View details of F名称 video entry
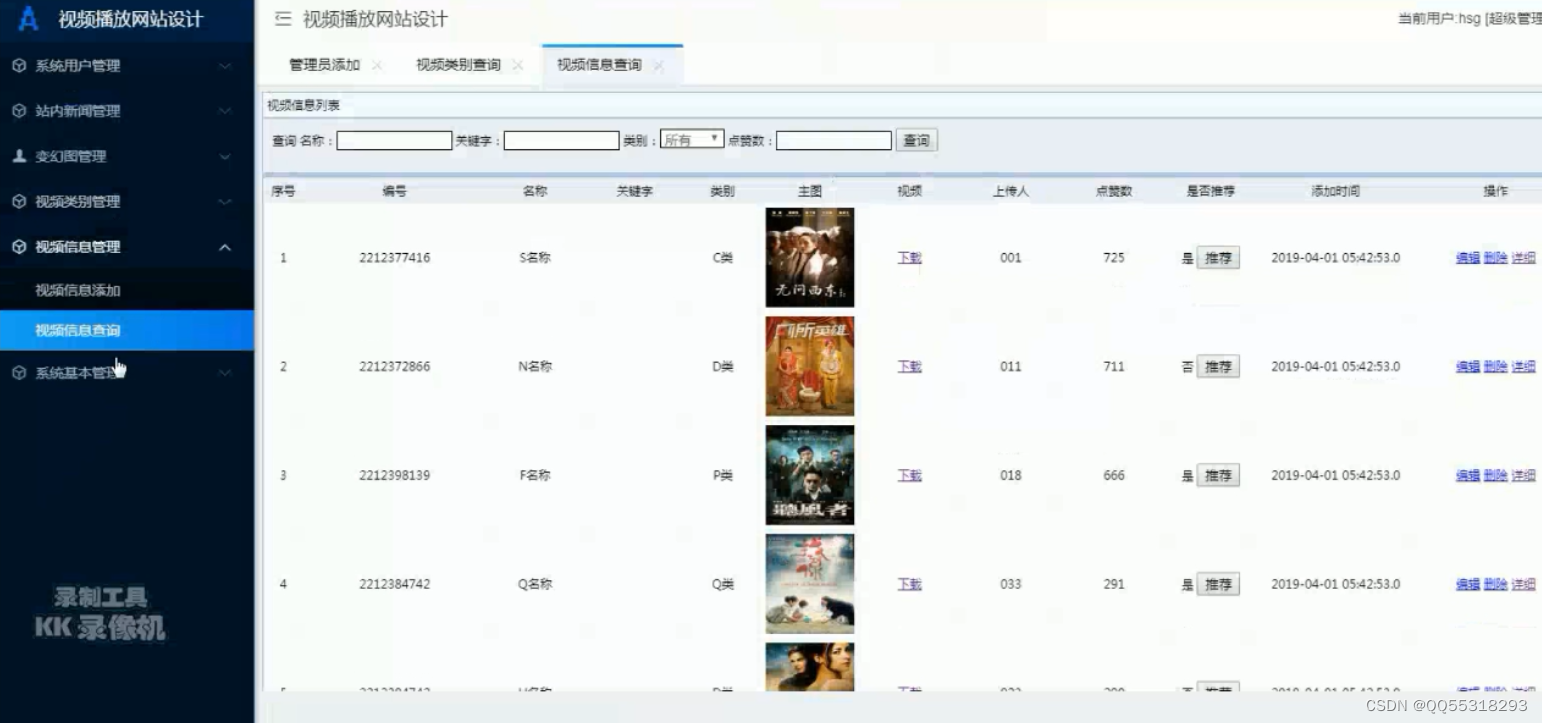The image size is (1542, 723). [x=1523, y=476]
